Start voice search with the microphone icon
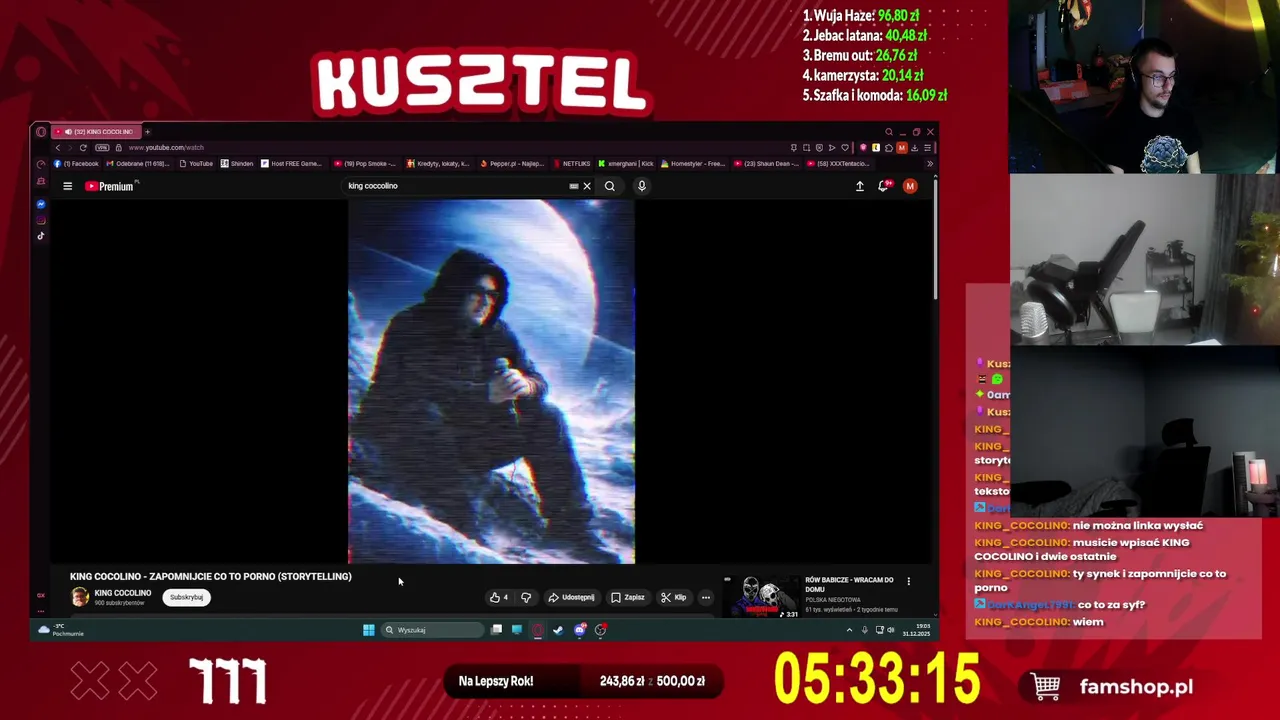The image size is (1280, 720). pyautogui.click(x=642, y=186)
